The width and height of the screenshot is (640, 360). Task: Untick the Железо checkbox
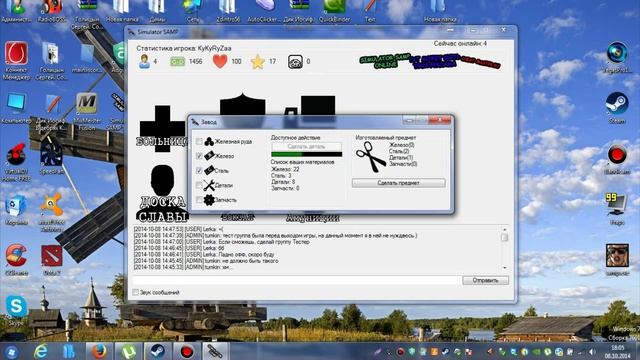coord(199,156)
